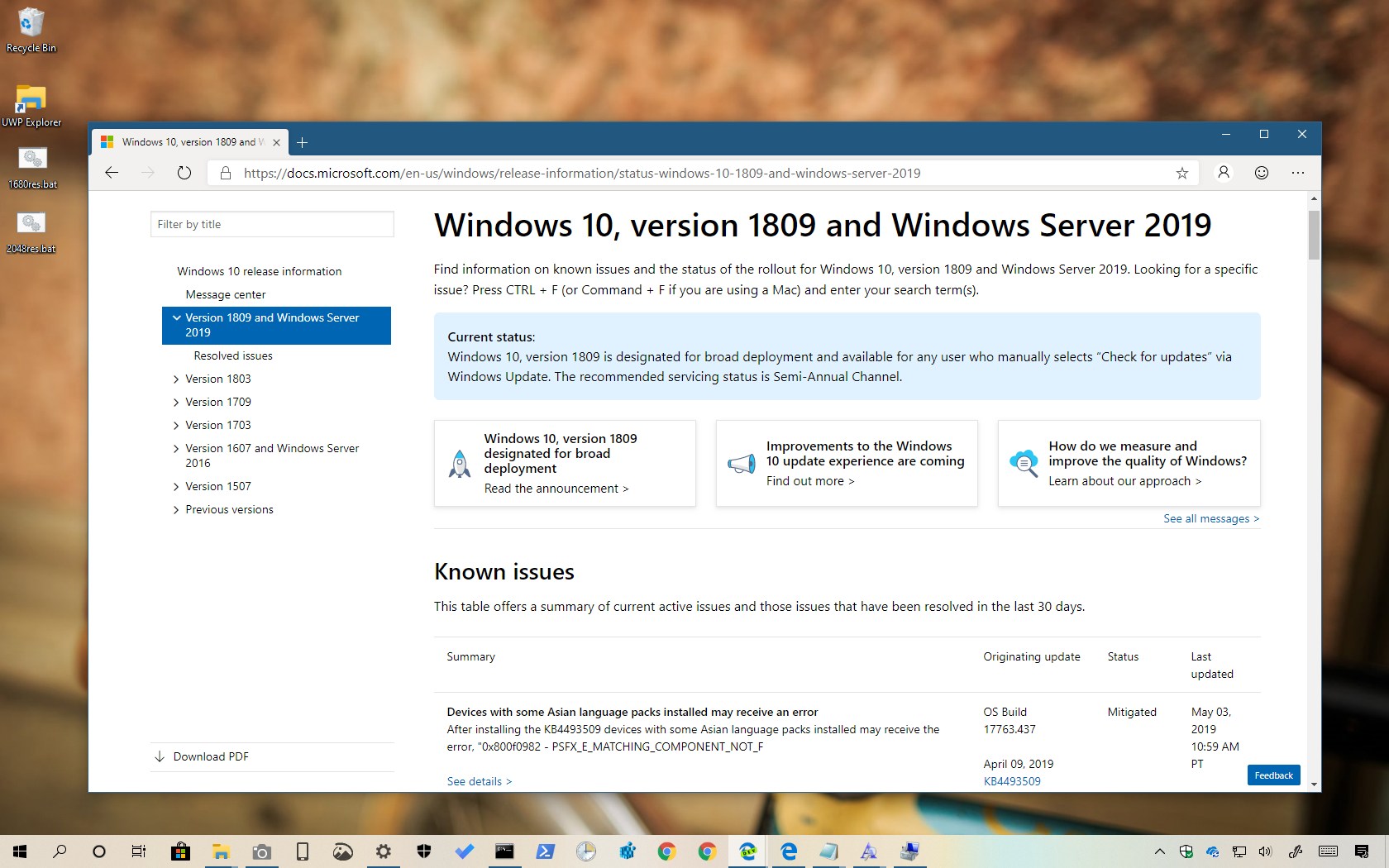Open the Command Prompt taskbar icon
The image size is (1389, 868).
pyautogui.click(x=504, y=851)
